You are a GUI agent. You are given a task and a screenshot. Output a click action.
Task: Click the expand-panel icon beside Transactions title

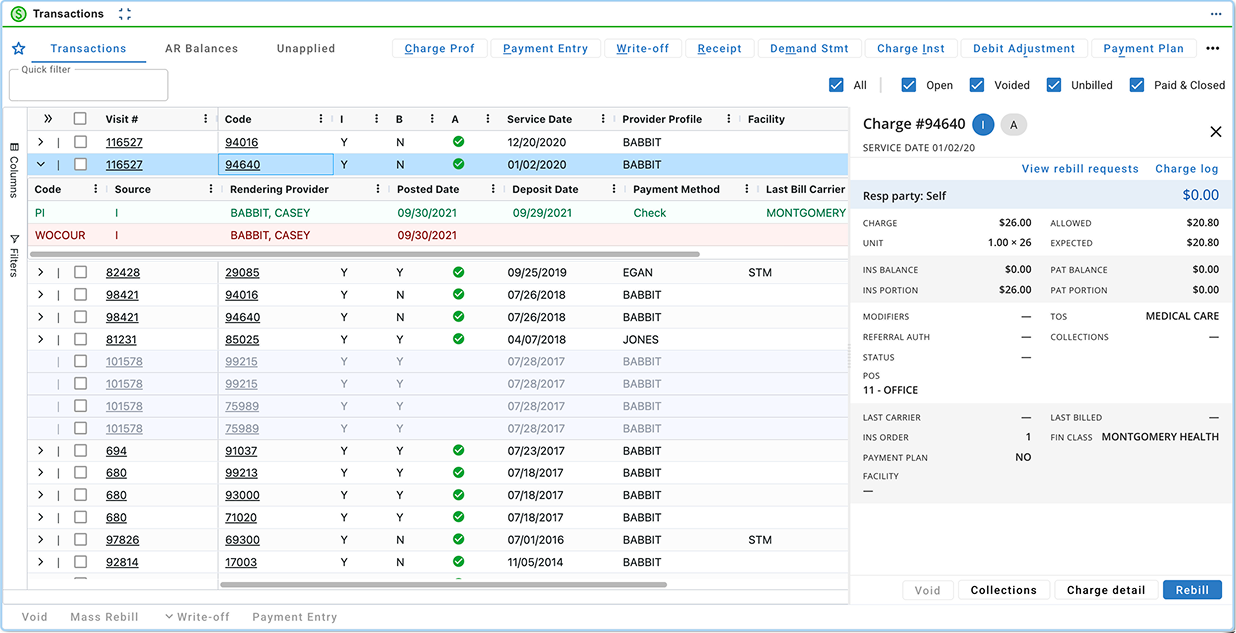(125, 14)
